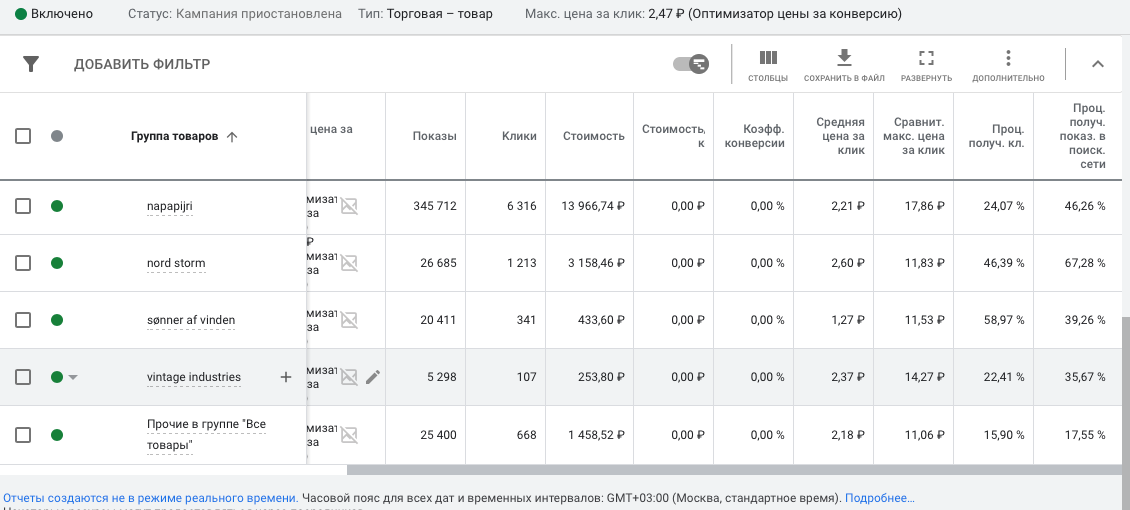Click the plus icon next to vintage industries
The image size is (1130, 510).
coord(285,377)
